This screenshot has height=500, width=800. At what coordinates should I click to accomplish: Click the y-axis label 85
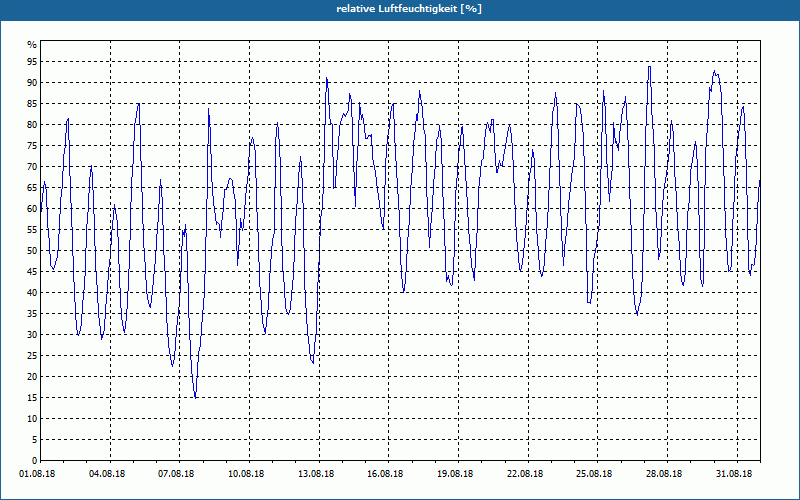(x=32, y=104)
